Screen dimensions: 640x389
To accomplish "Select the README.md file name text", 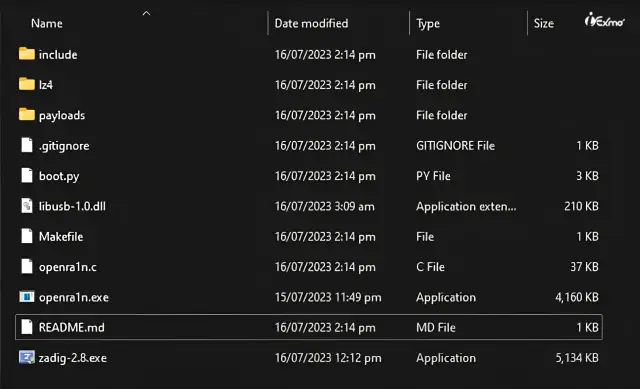I will tap(71, 327).
